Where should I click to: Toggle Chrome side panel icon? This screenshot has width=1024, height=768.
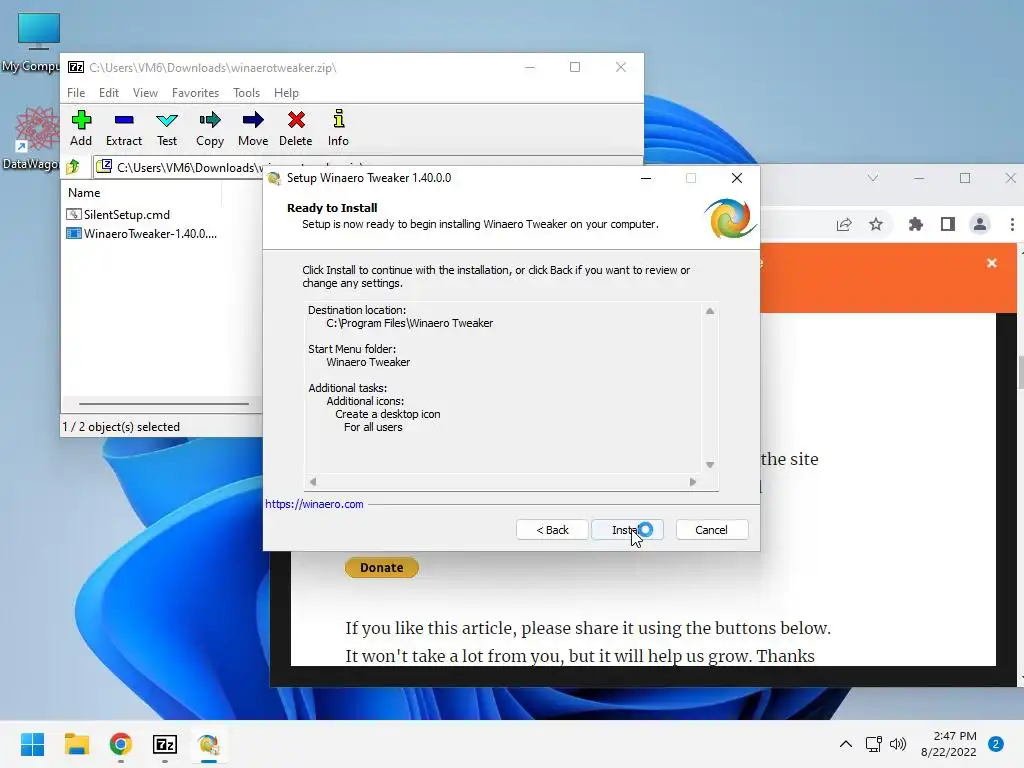point(948,225)
